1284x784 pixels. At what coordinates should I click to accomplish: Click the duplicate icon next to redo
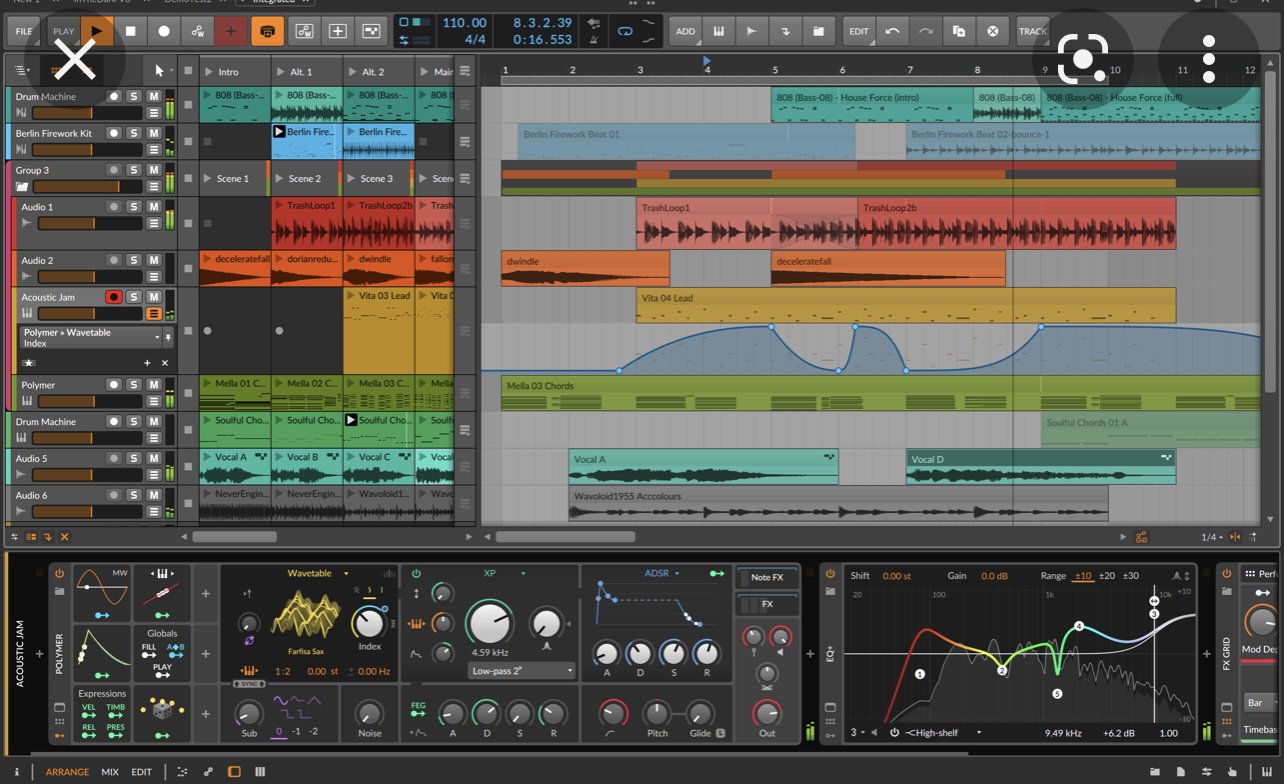[x=958, y=31]
